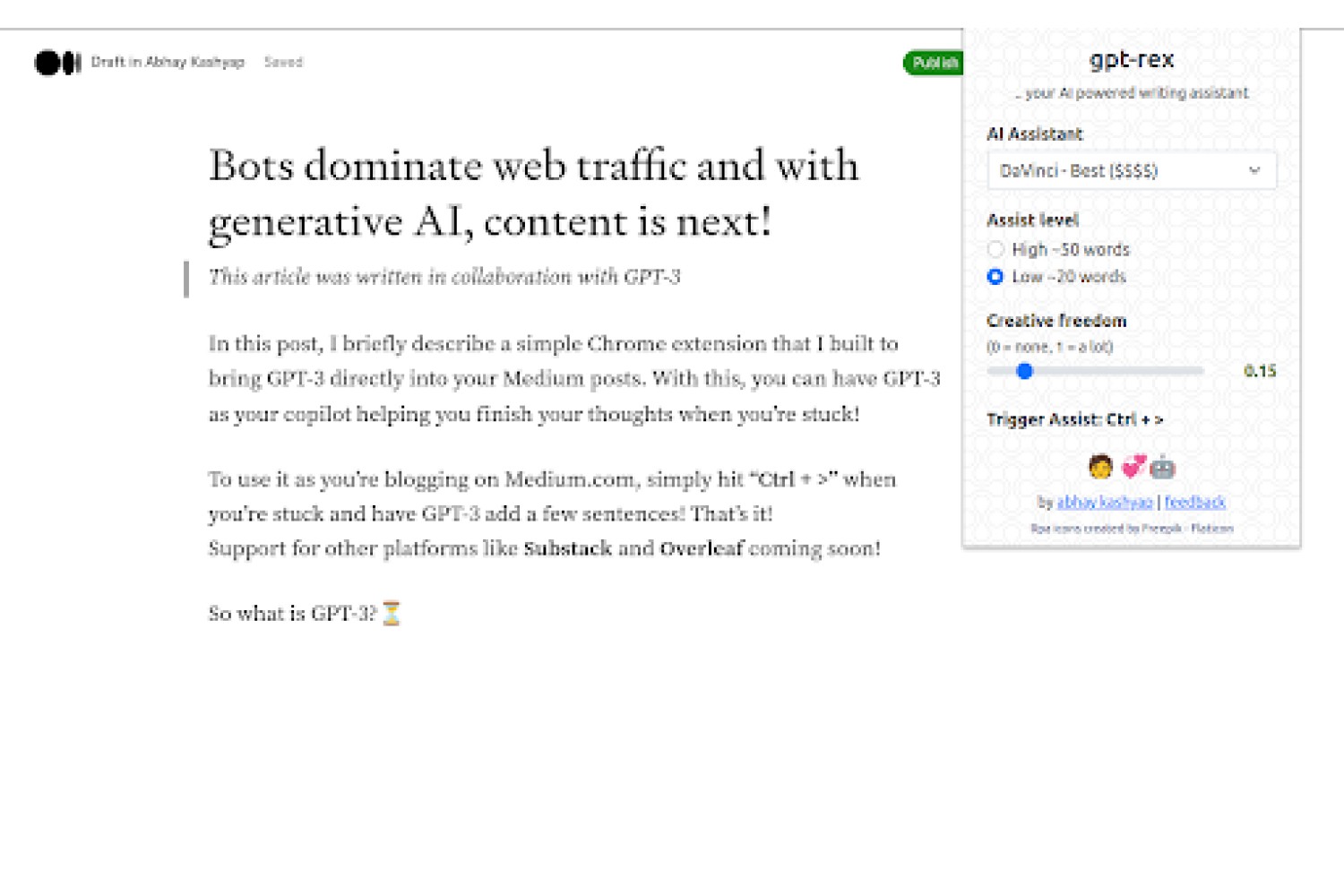Image resolution: width=1344 pixels, height=896 pixels.
Task: Click 'Draft in Abhay Kashyap' header text
Action: point(168,62)
